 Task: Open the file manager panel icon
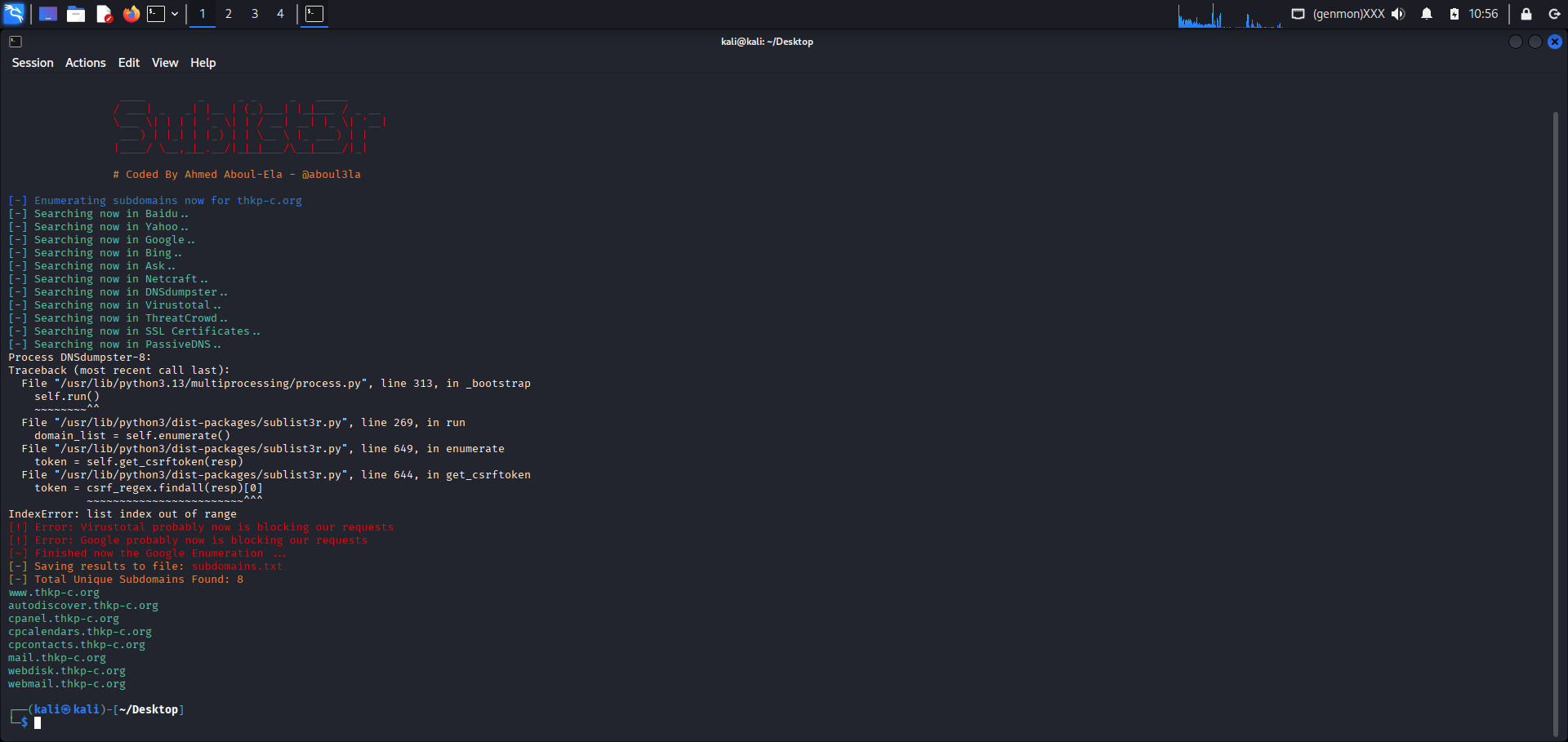(x=76, y=14)
